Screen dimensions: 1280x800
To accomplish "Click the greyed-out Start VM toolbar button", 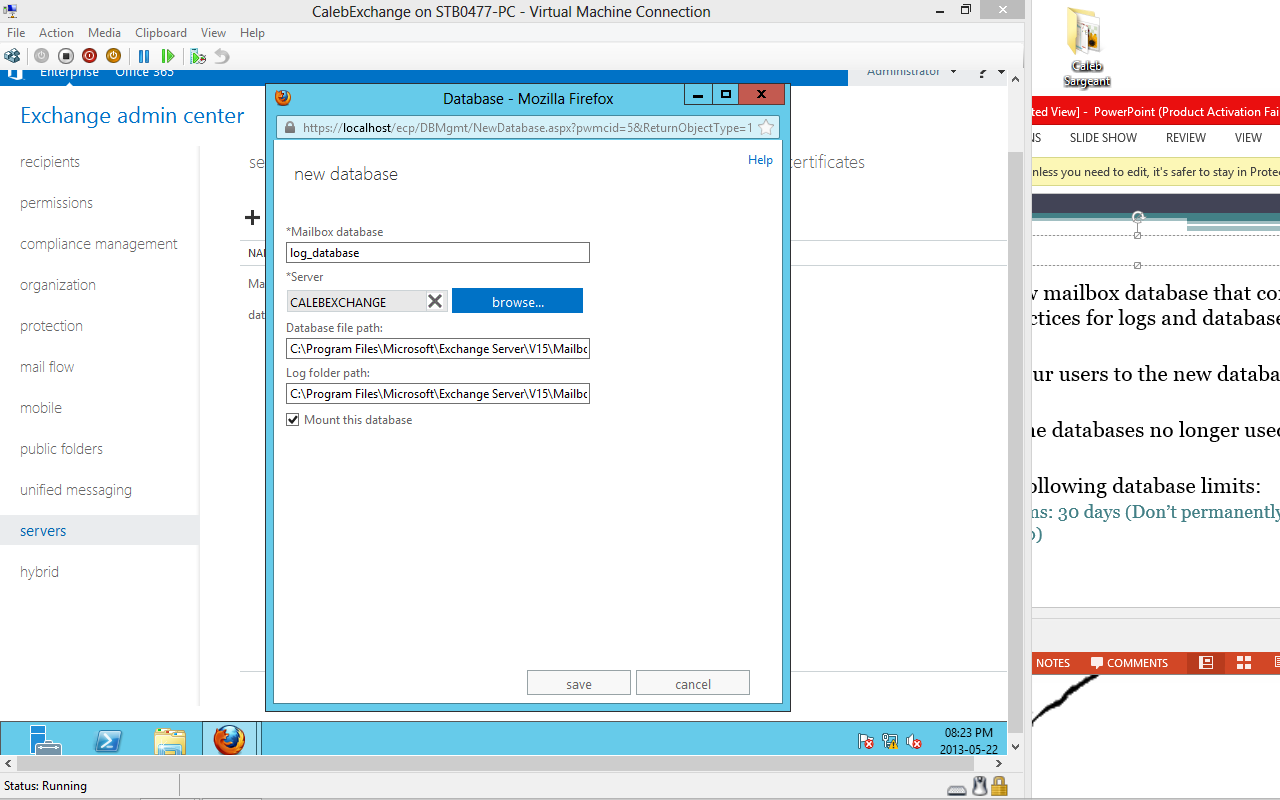I will pyautogui.click(x=41, y=56).
